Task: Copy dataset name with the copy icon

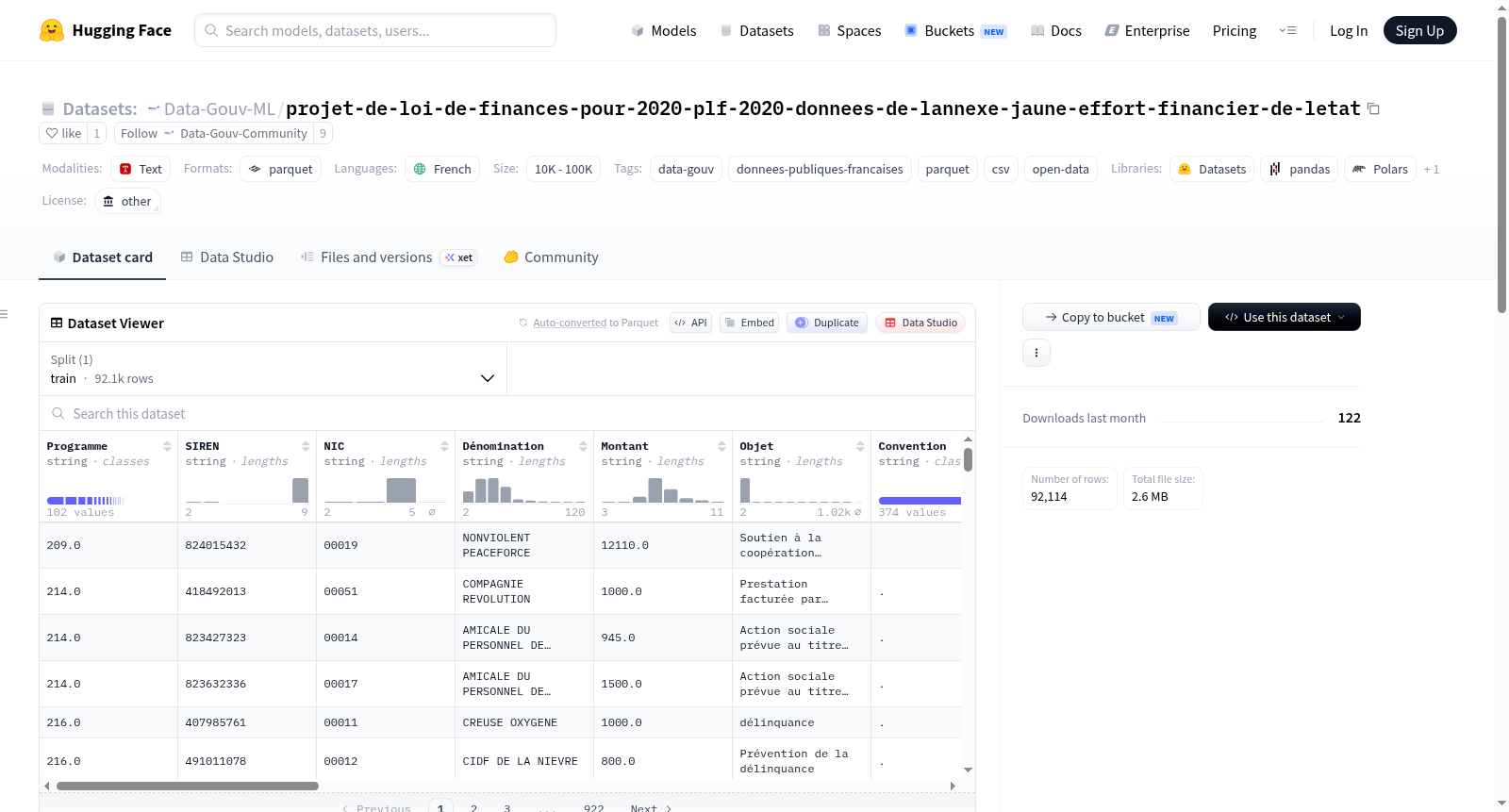Action: tap(1373, 109)
